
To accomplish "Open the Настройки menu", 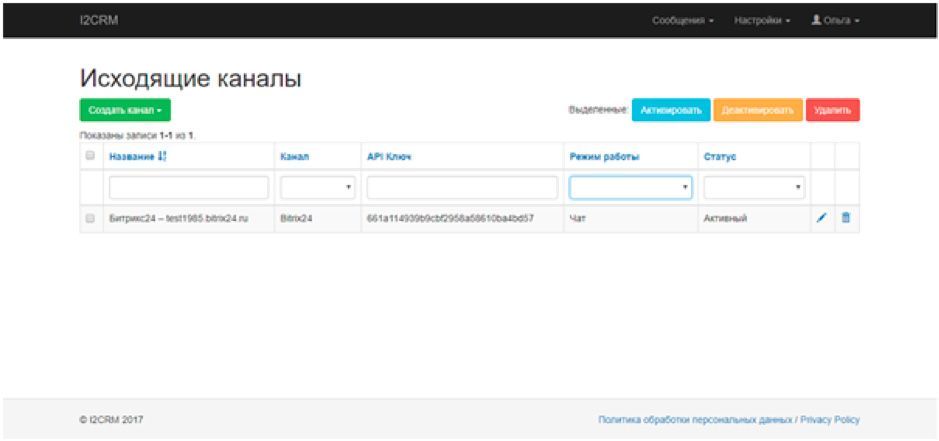I will pos(762,20).
